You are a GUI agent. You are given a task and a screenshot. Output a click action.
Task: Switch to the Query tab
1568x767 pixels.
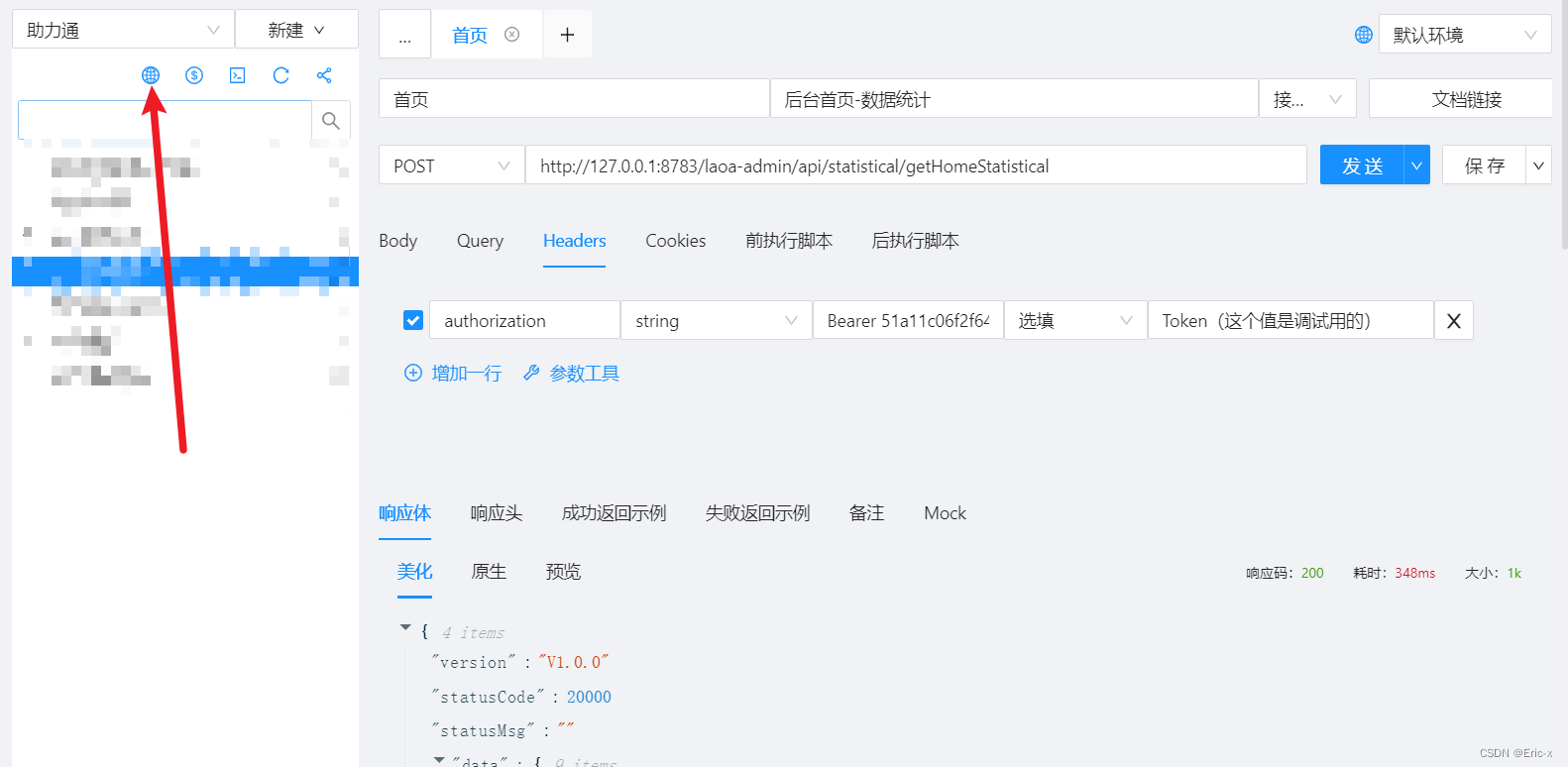pyautogui.click(x=480, y=241)
